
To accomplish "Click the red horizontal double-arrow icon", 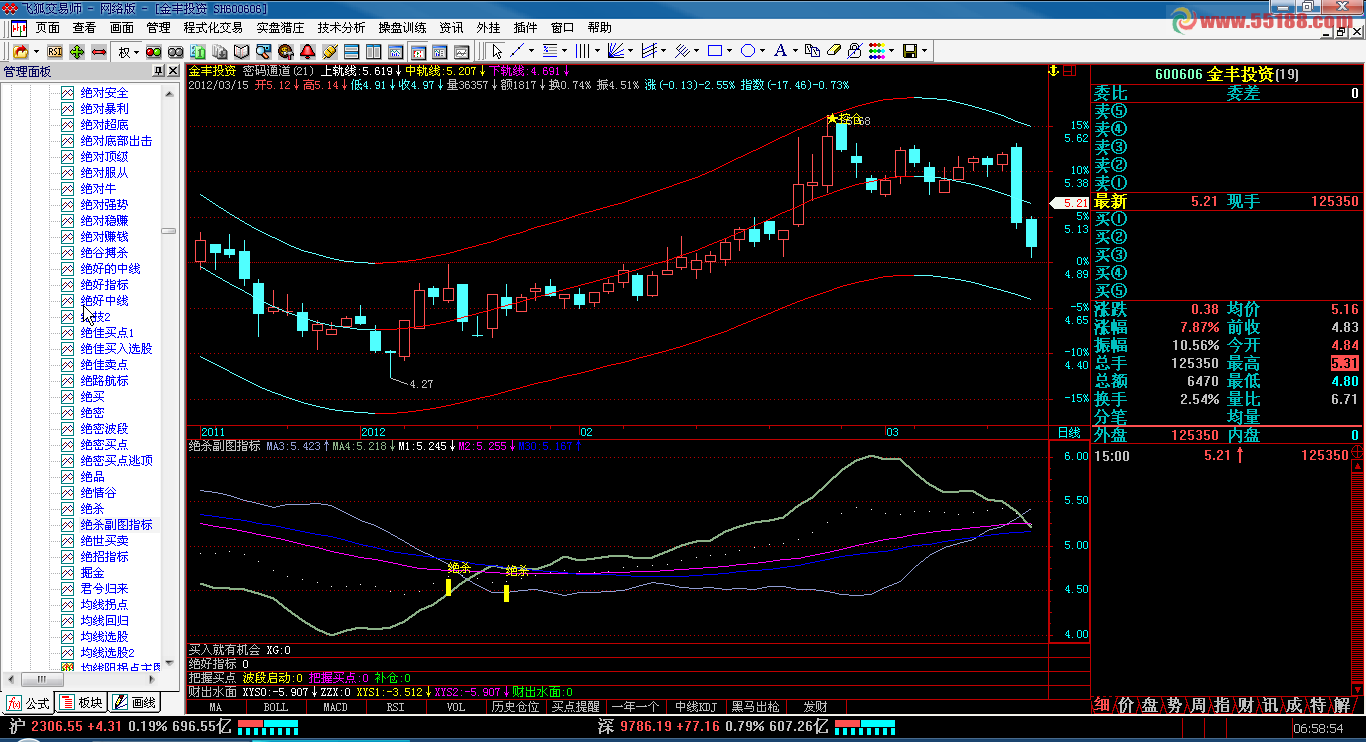I will tap(99, 51).
